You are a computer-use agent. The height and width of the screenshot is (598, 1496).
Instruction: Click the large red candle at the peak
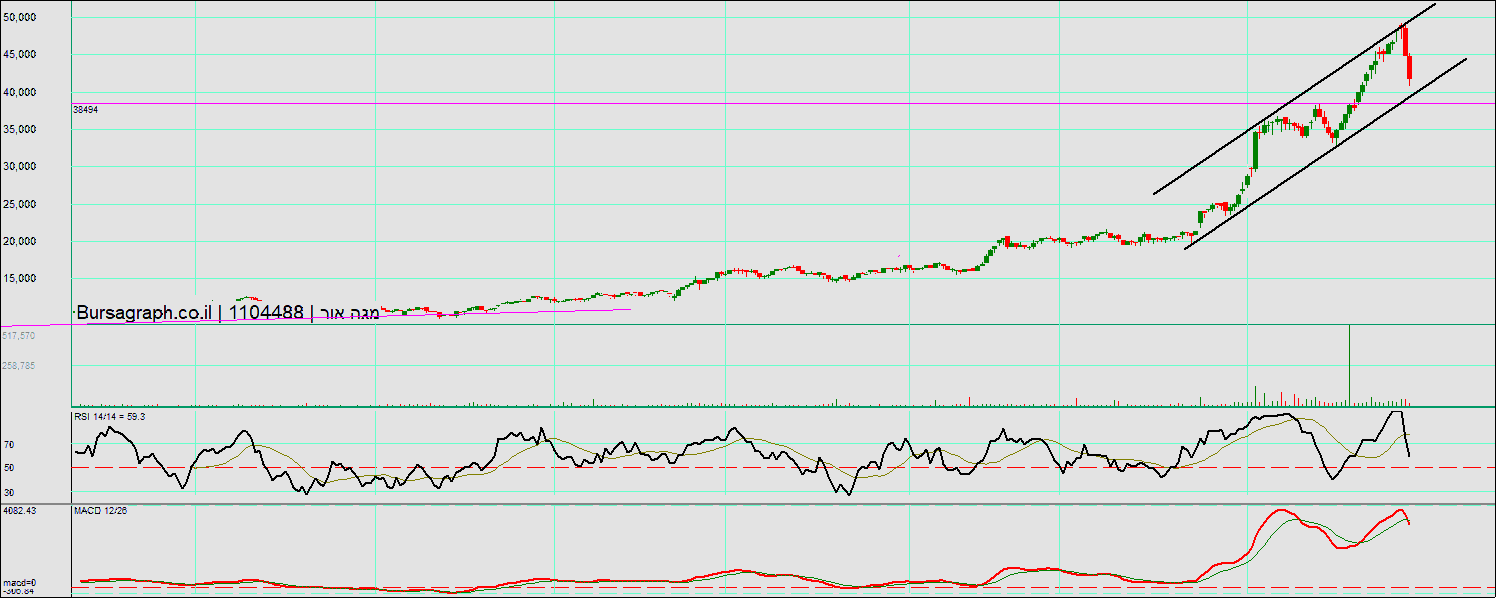(x=1405, y=41)
